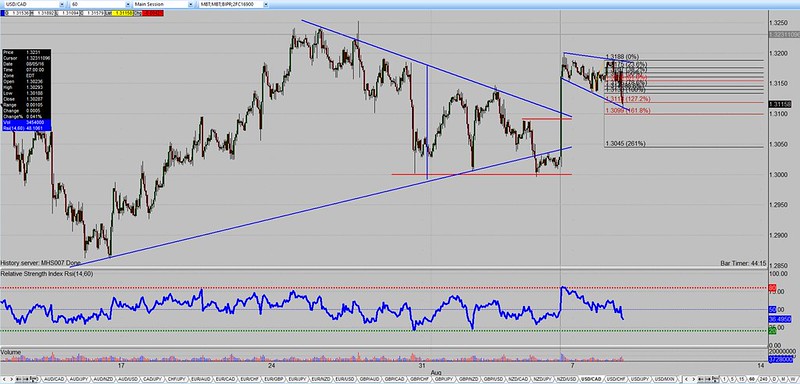Switch to the CAD/JPY tab
This screenshot has height=384, width=800.
[152, 379]
